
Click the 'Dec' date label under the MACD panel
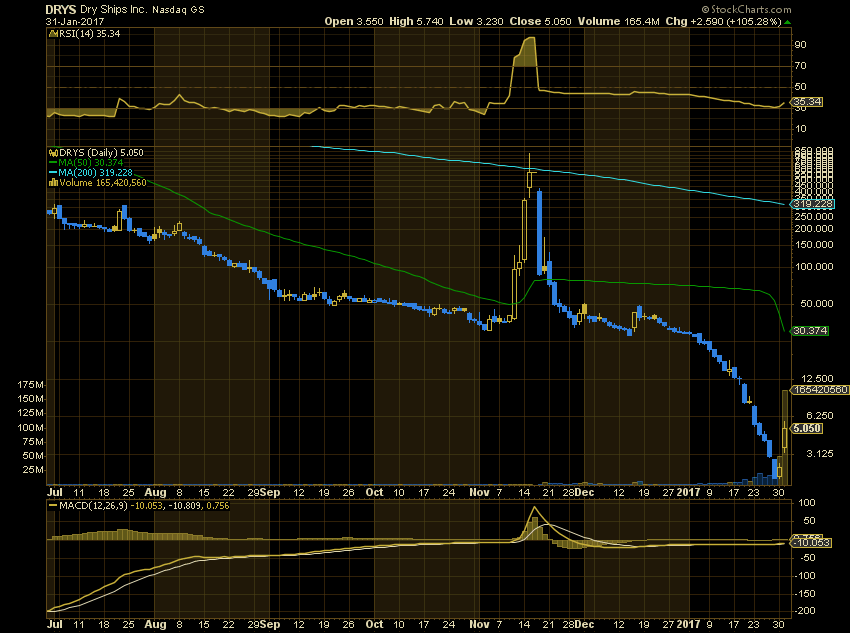[x=584, y=624]
